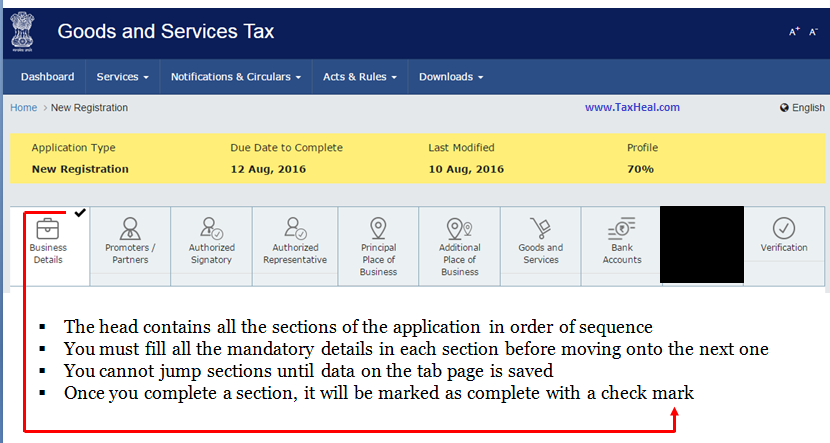830x443 pixels.
Task: Select Principal Place of Business pin icon
Action: 378,227
